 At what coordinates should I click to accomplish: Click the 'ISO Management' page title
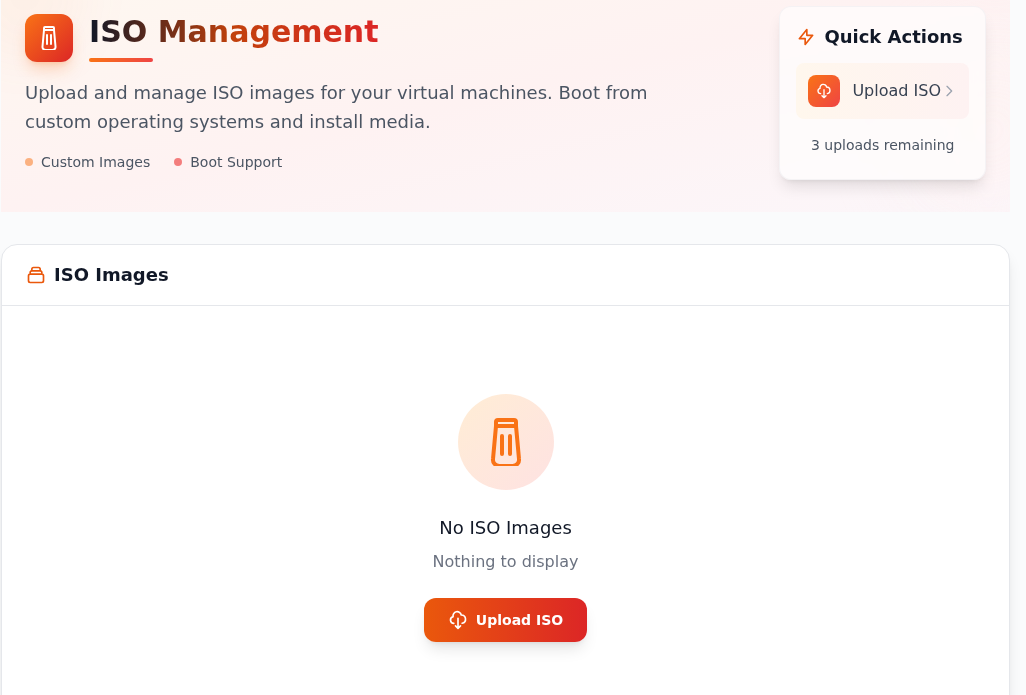point(234,31)
